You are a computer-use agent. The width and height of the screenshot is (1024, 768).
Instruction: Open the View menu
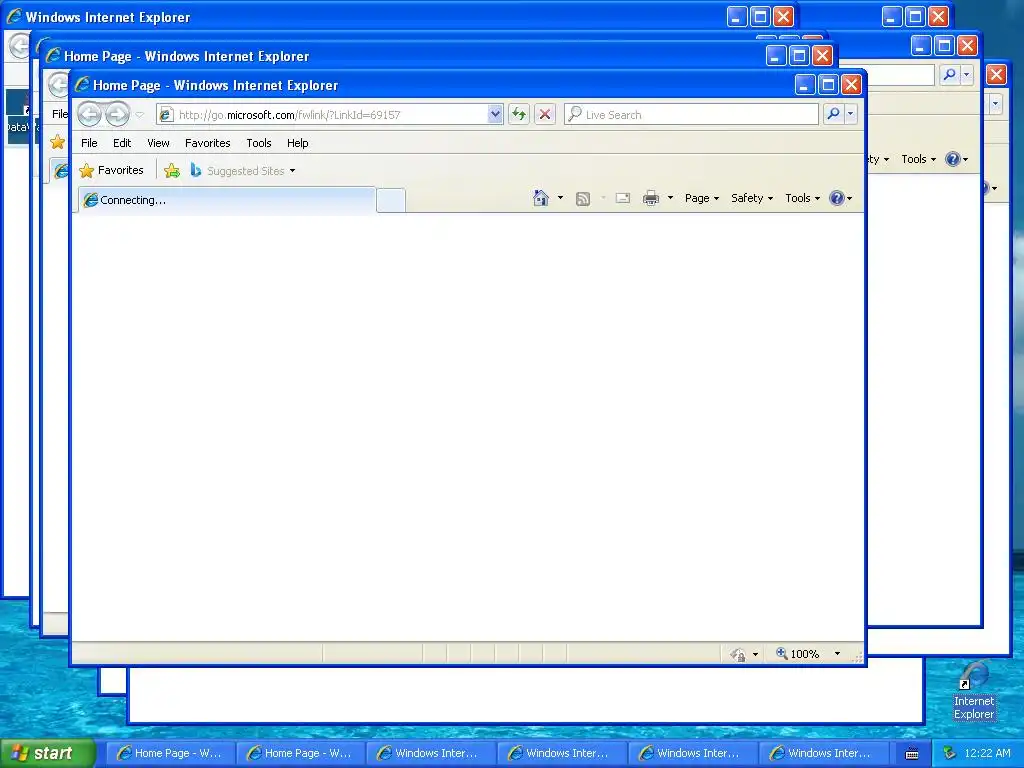pos(158,143)
